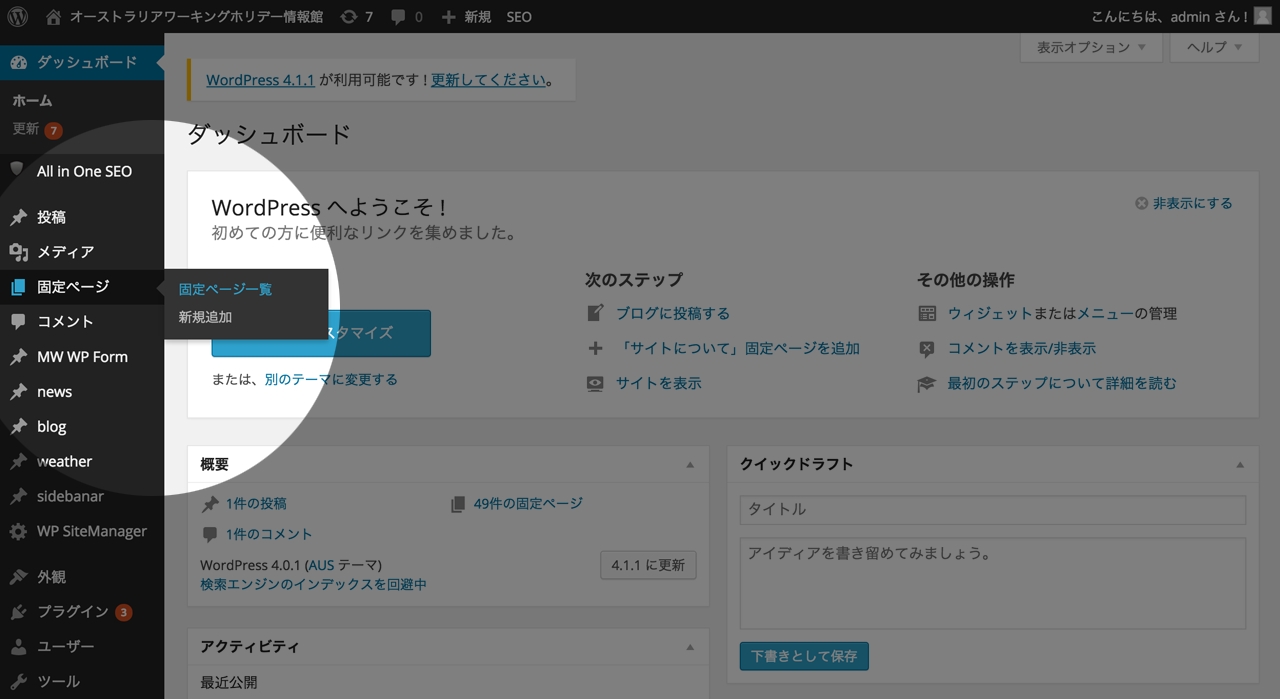Open the 1件の投稿 link

pos(256,503)
